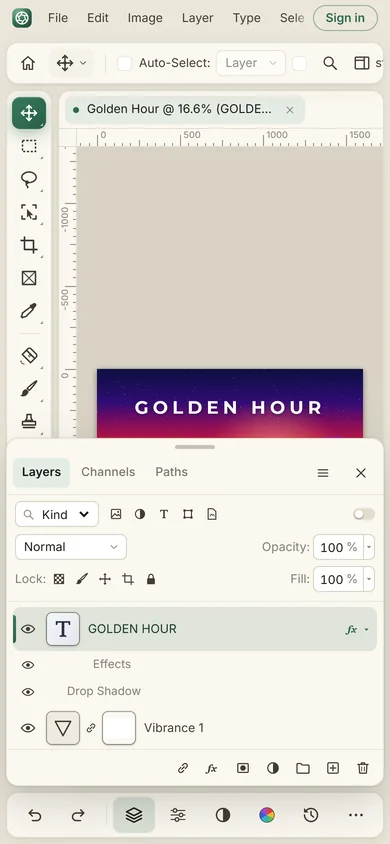Link layers at panel bottom
This screenshot has height=844, width=390.
point(183,768)
